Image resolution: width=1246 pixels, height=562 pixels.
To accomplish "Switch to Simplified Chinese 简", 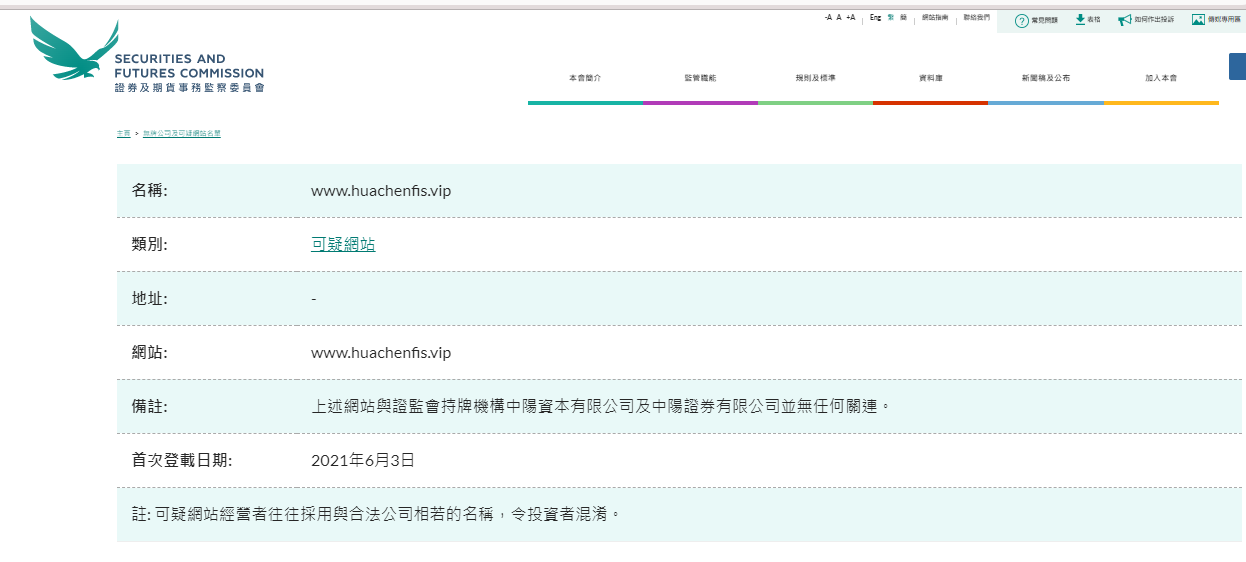I will (x=904, y=18).
